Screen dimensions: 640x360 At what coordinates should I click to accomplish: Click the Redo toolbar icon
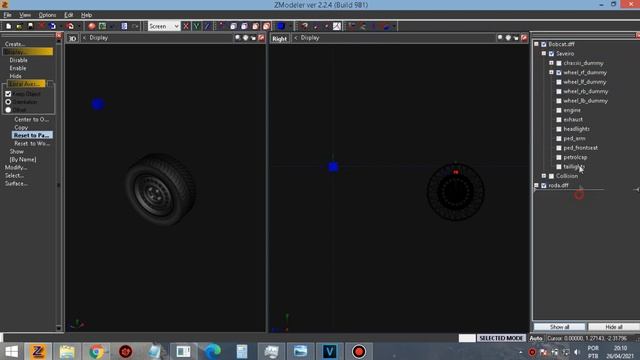point(70,26)
